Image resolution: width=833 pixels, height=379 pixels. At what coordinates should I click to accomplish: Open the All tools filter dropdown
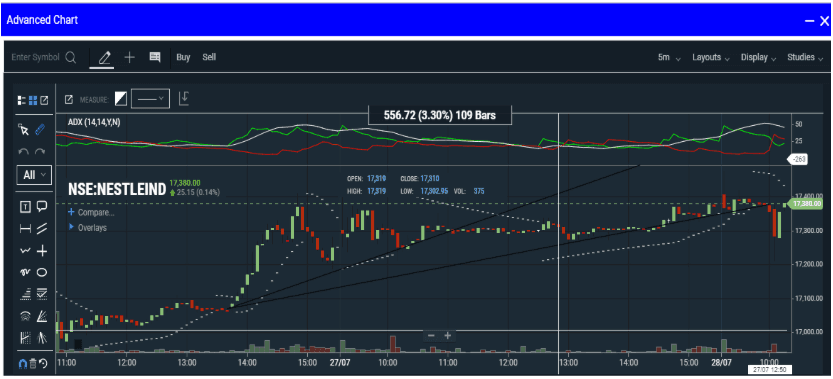click(x=35, y=174)
